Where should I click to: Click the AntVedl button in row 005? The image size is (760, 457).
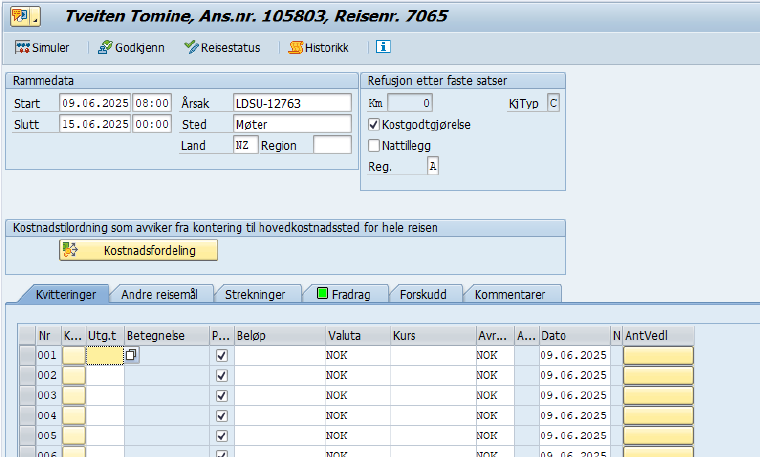coord(658,436)
